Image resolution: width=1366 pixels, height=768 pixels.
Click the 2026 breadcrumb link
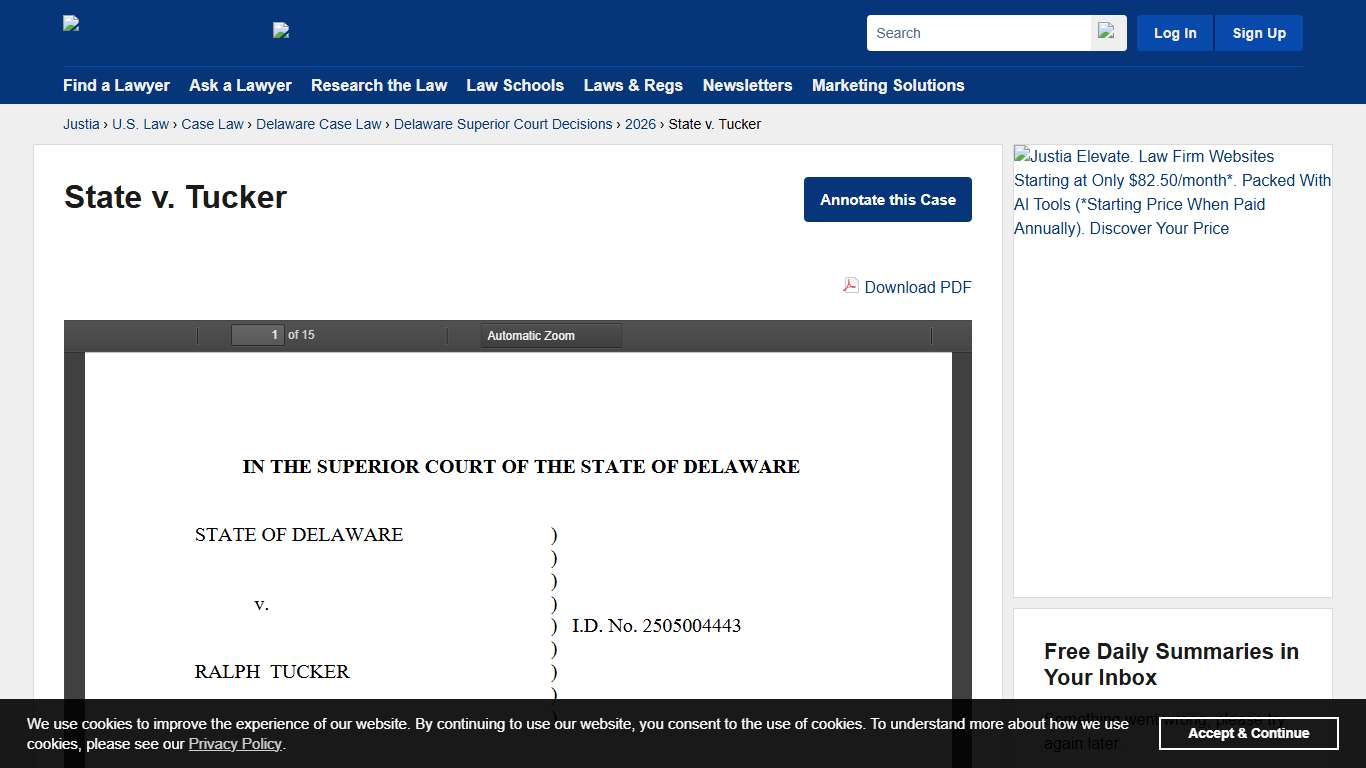[x=640, y=124]
